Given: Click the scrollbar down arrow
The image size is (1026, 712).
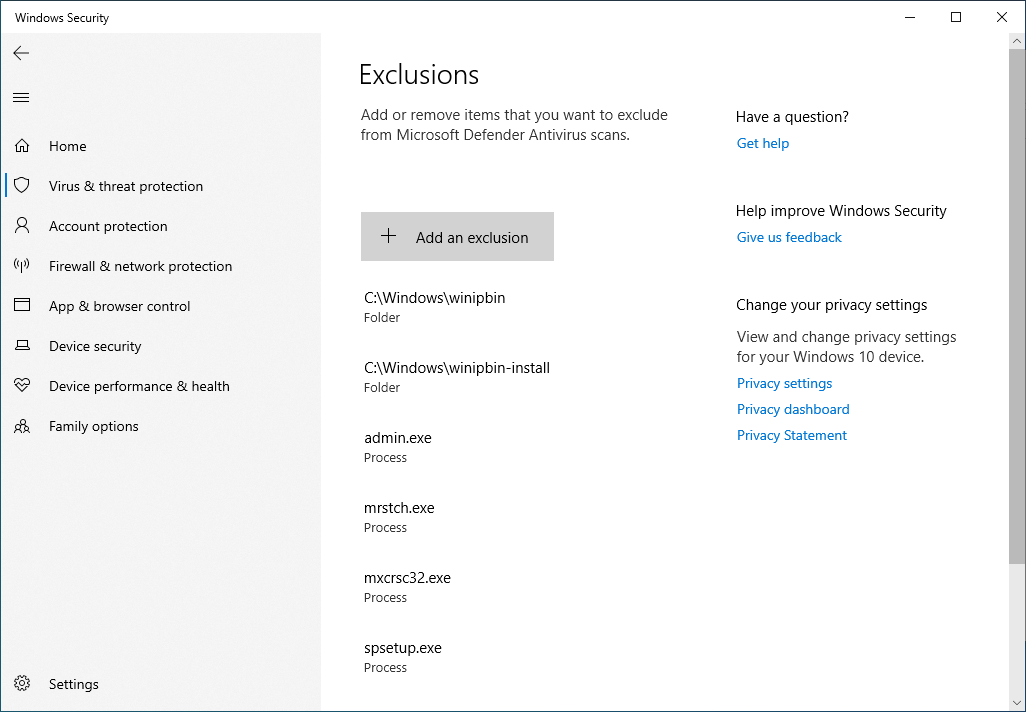Looking at the screenshot, I should click(1017, 704).
